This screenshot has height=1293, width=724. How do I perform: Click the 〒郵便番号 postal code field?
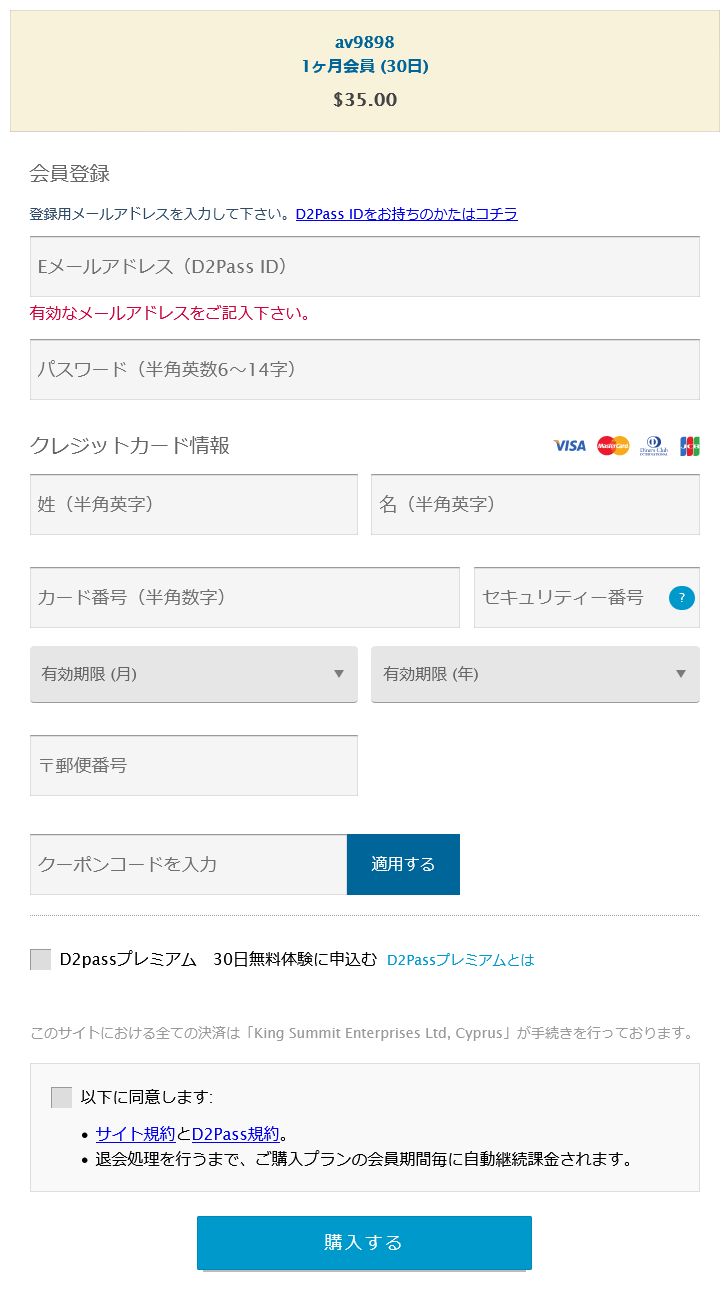[x=194, y=766]
